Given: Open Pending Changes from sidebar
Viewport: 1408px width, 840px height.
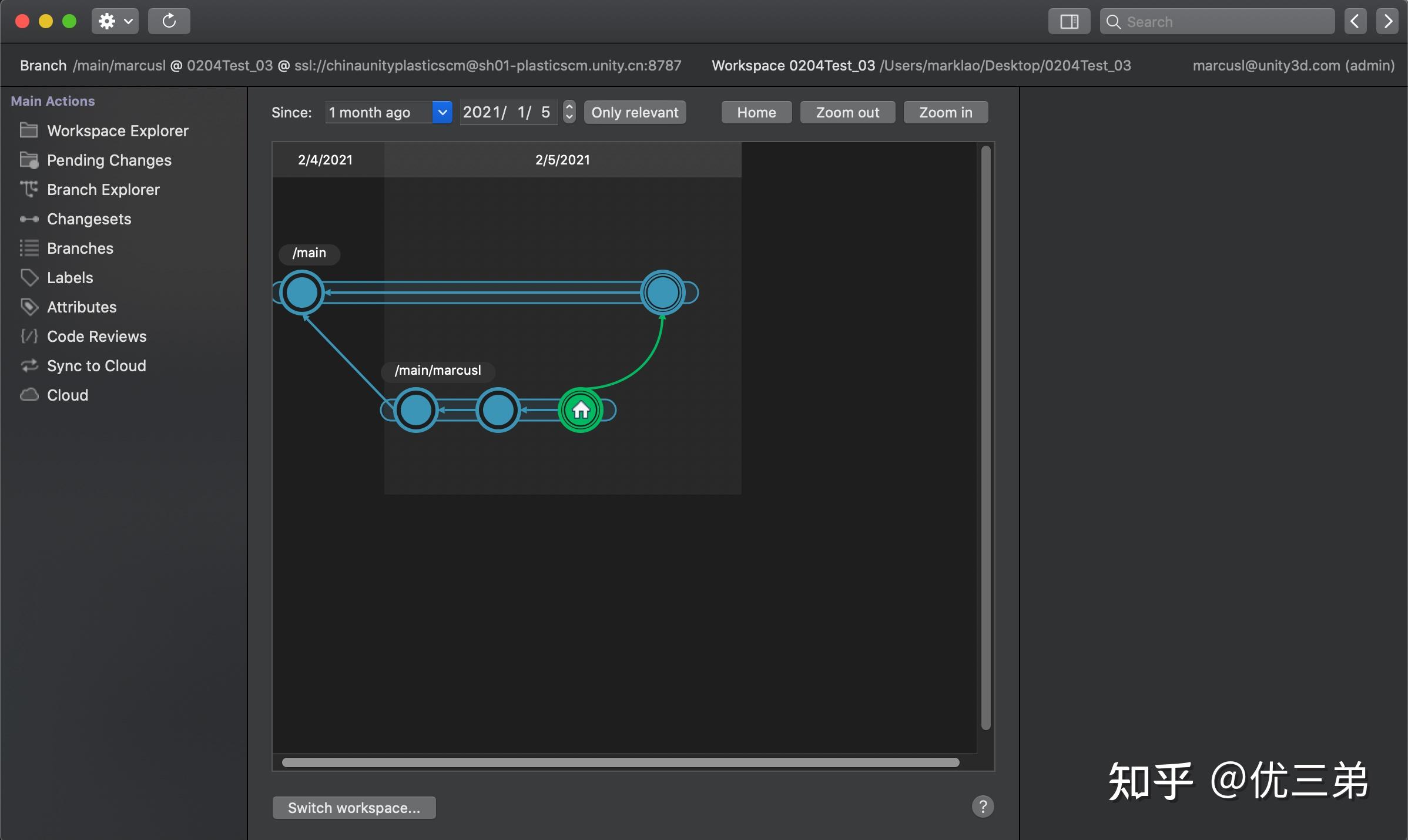Looking at the screenshot, I should coord(109,160).
